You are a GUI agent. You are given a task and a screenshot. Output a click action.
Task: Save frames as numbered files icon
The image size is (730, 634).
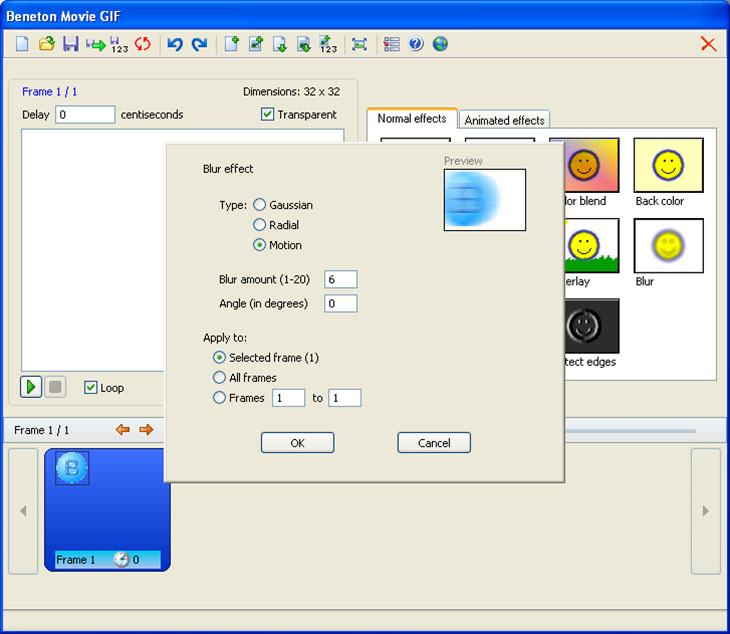[x=119, y=45]
